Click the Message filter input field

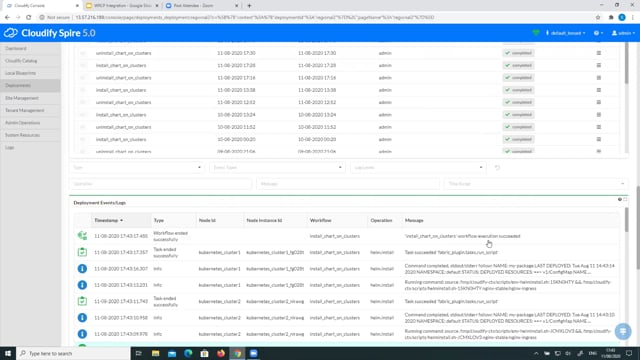click(x=348, y=184)
